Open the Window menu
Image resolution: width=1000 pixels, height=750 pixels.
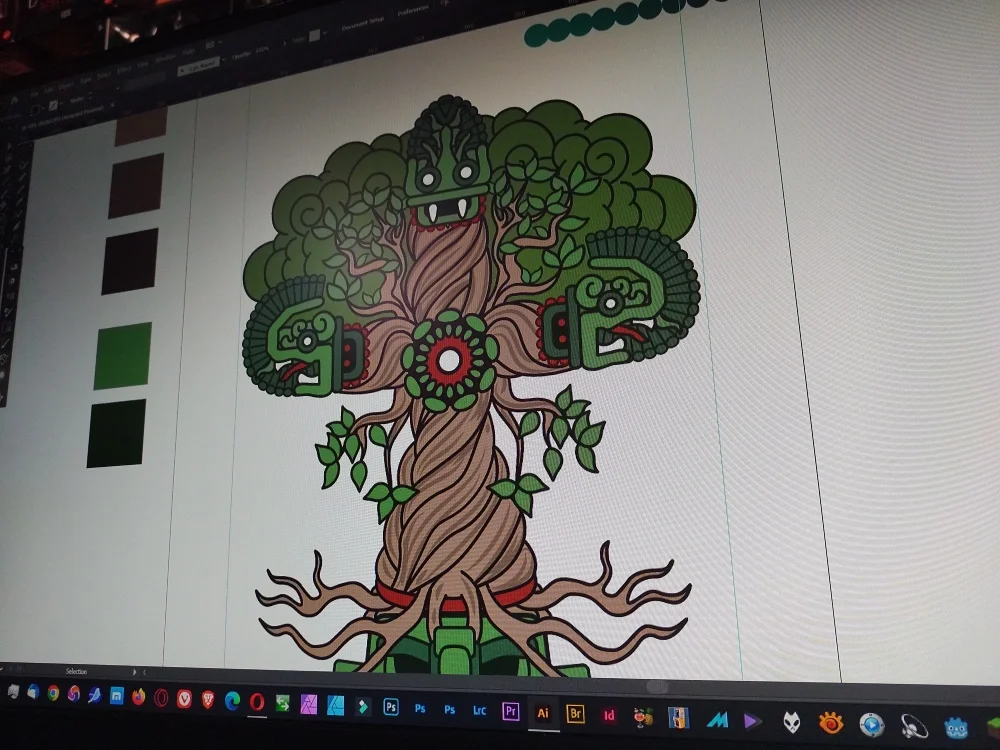165,58
